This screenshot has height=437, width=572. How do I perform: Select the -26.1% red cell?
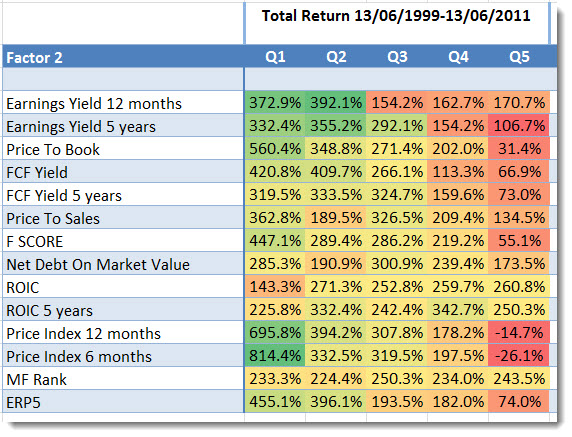point(519,356)
